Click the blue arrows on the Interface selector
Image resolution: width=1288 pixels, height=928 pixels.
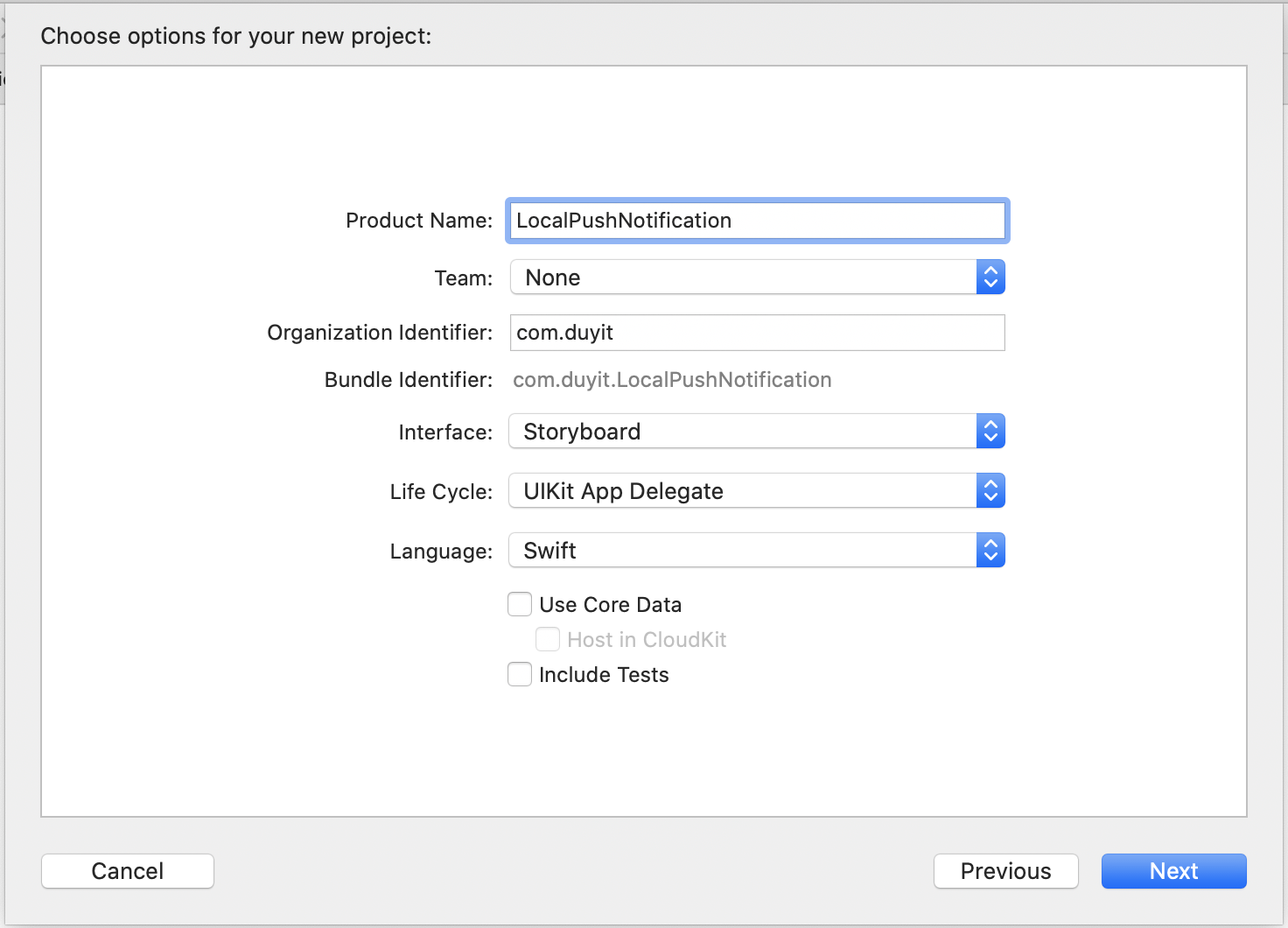point(990,432)
